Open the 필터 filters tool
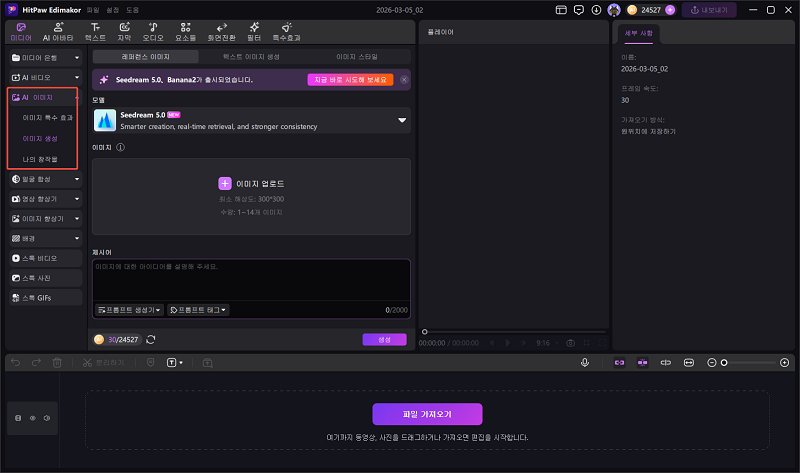 [254, 32]
